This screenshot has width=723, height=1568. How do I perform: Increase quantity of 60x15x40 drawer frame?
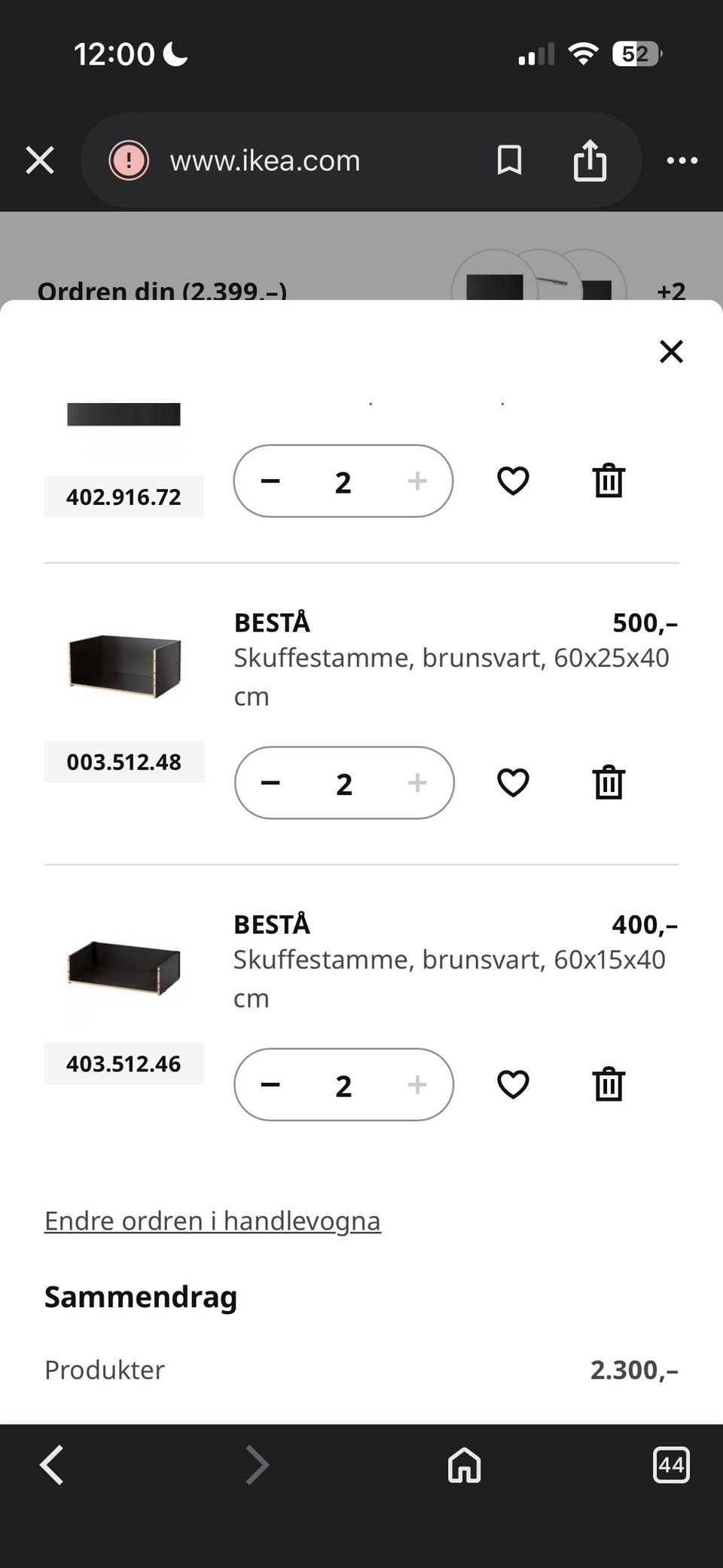pos(417,1084)
